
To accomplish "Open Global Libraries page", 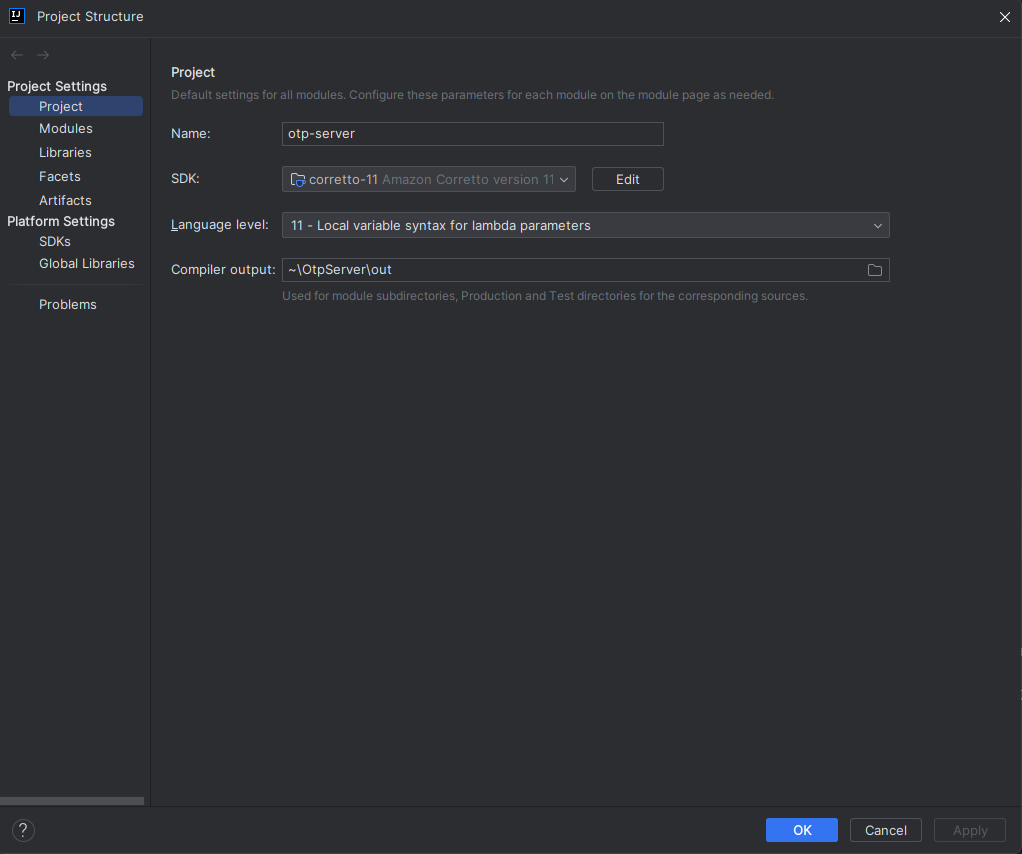I will pyautogui.click(x=87, y=263).
